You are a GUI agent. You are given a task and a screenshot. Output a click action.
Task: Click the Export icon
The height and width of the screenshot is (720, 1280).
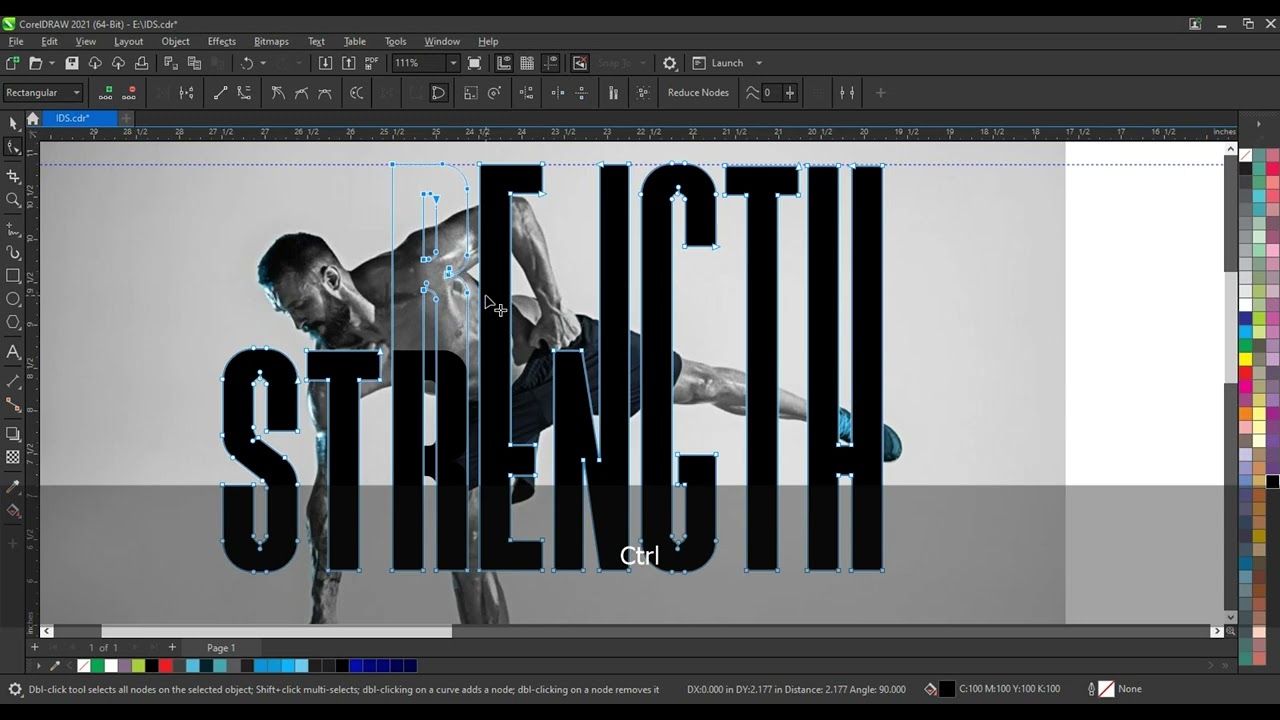348,63
